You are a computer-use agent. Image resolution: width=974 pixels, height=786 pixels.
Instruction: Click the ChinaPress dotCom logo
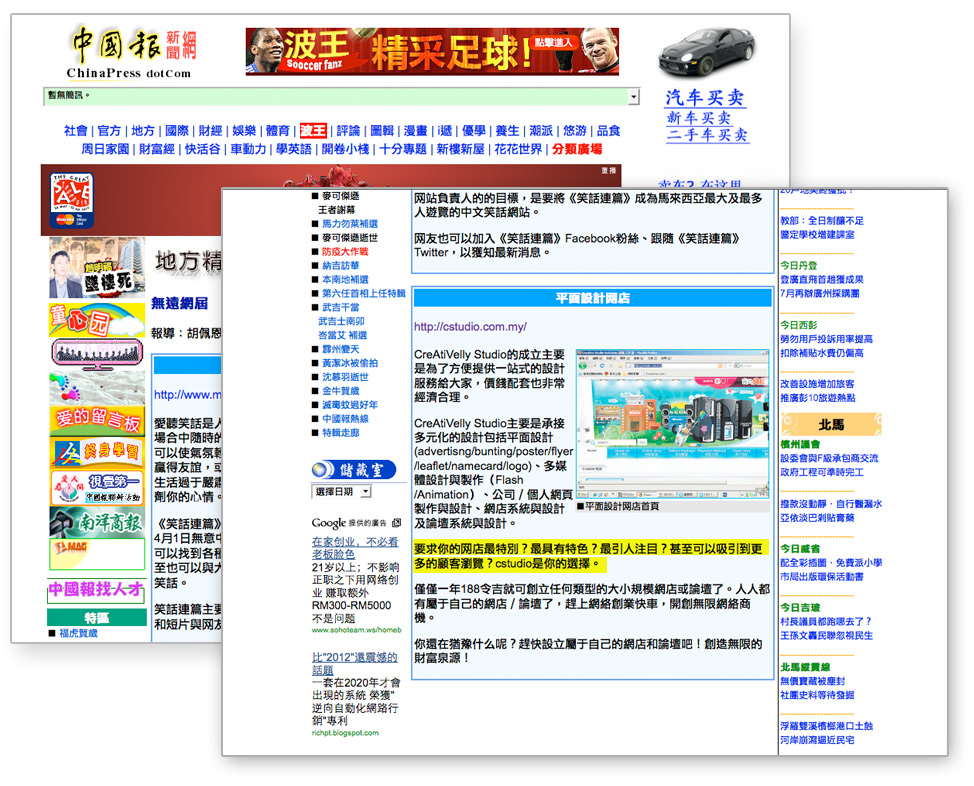click(132, 53)
